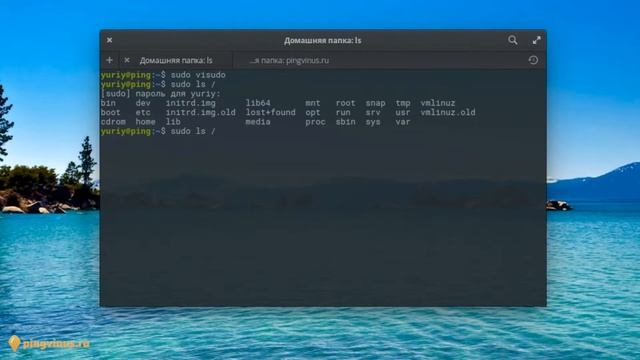Image resolution: width=640 pixels, height=360 pixels.
Task: Click 'var' directory name in output
Action: pyautogui.click(x=402, y=122)
